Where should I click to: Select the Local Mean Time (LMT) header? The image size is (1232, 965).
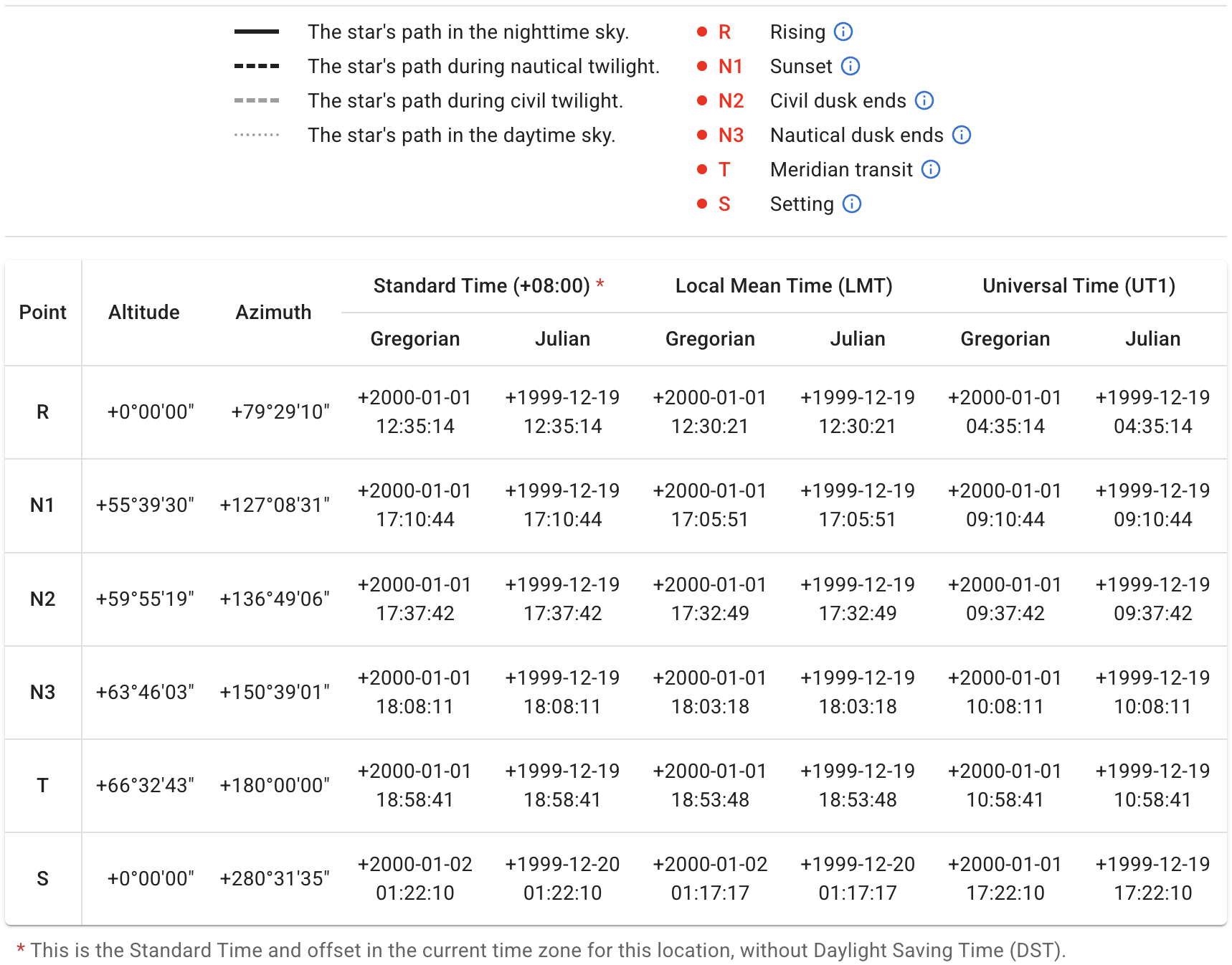[784, 285]
